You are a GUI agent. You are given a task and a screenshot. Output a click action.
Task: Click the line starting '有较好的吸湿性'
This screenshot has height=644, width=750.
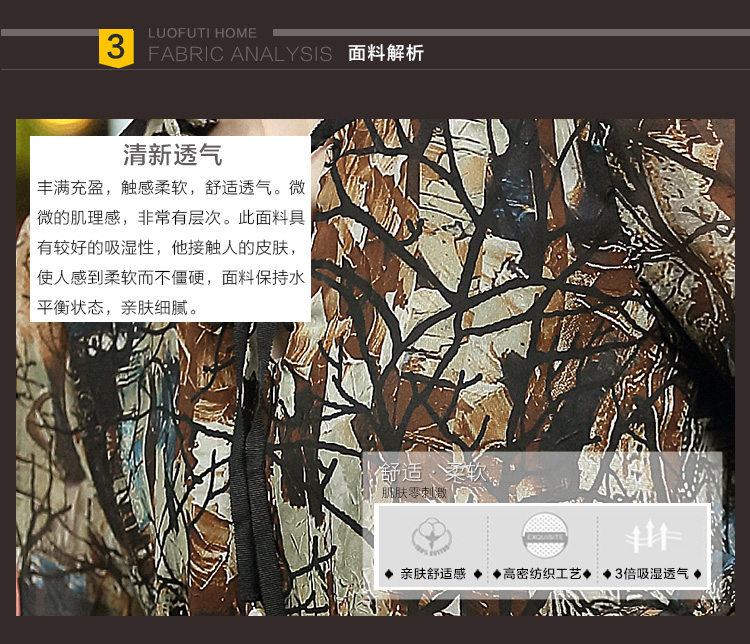tap(168, 248)
